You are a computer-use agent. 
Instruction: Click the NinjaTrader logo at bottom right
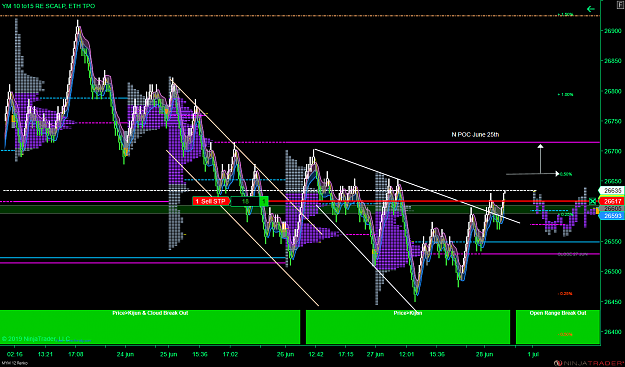pos(588,363)
